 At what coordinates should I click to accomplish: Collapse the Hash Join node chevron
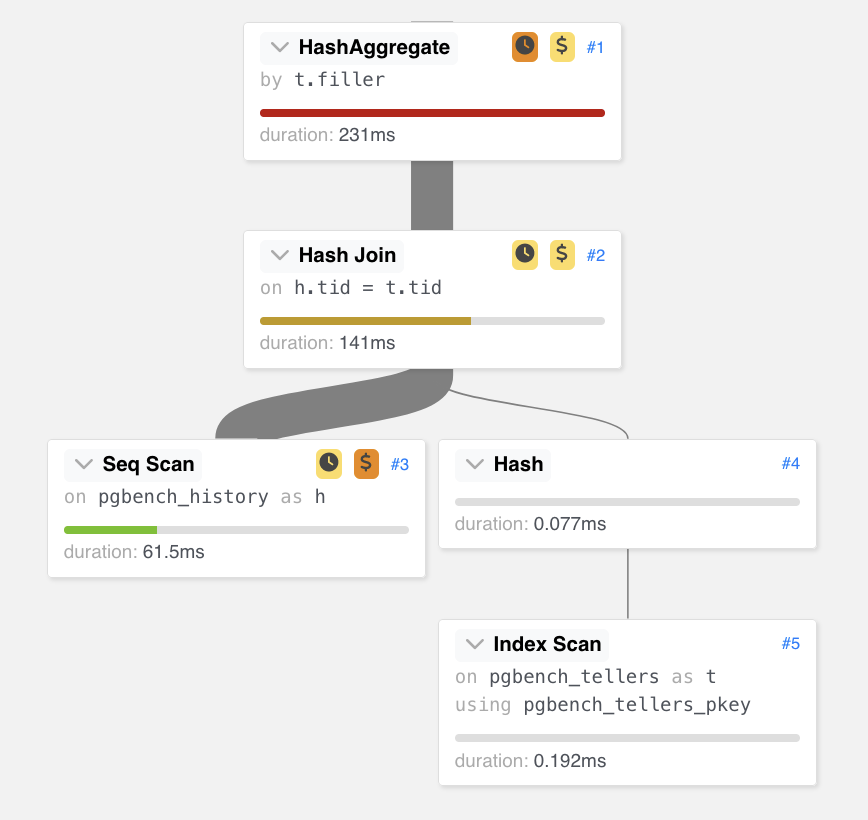tap(280, 255)
